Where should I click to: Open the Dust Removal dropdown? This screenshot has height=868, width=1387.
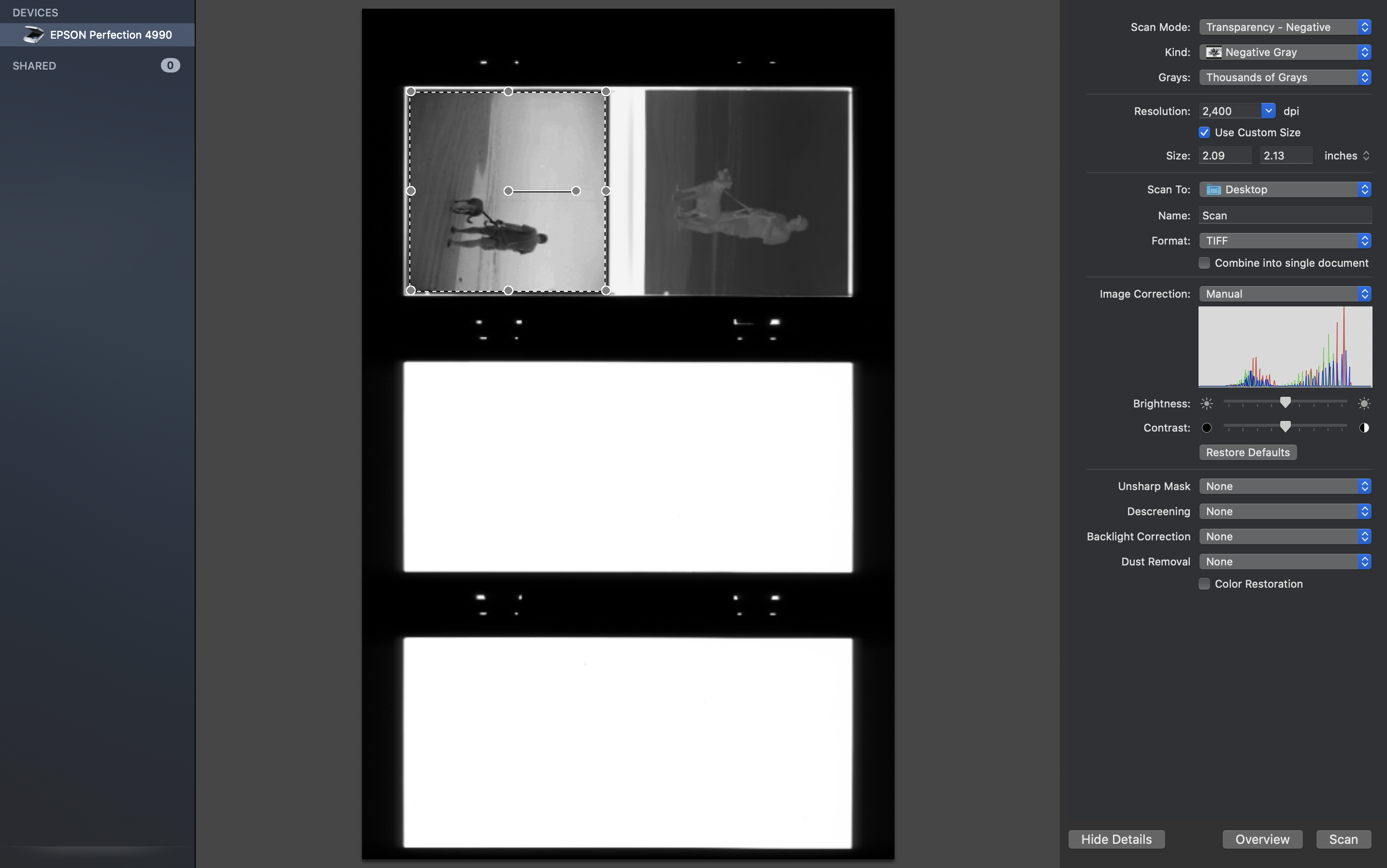pos(1285,562)
